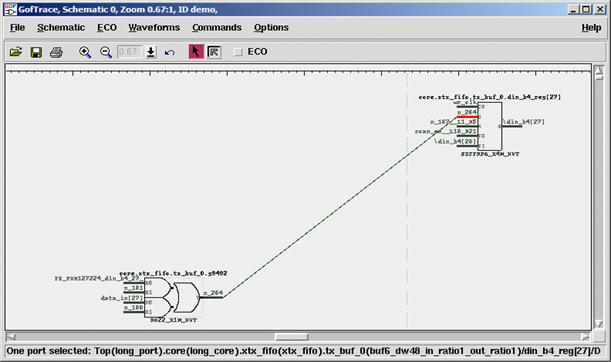Open the Schematic menu
The height and width of the screenshot is (362, 611).
point(61,28)
